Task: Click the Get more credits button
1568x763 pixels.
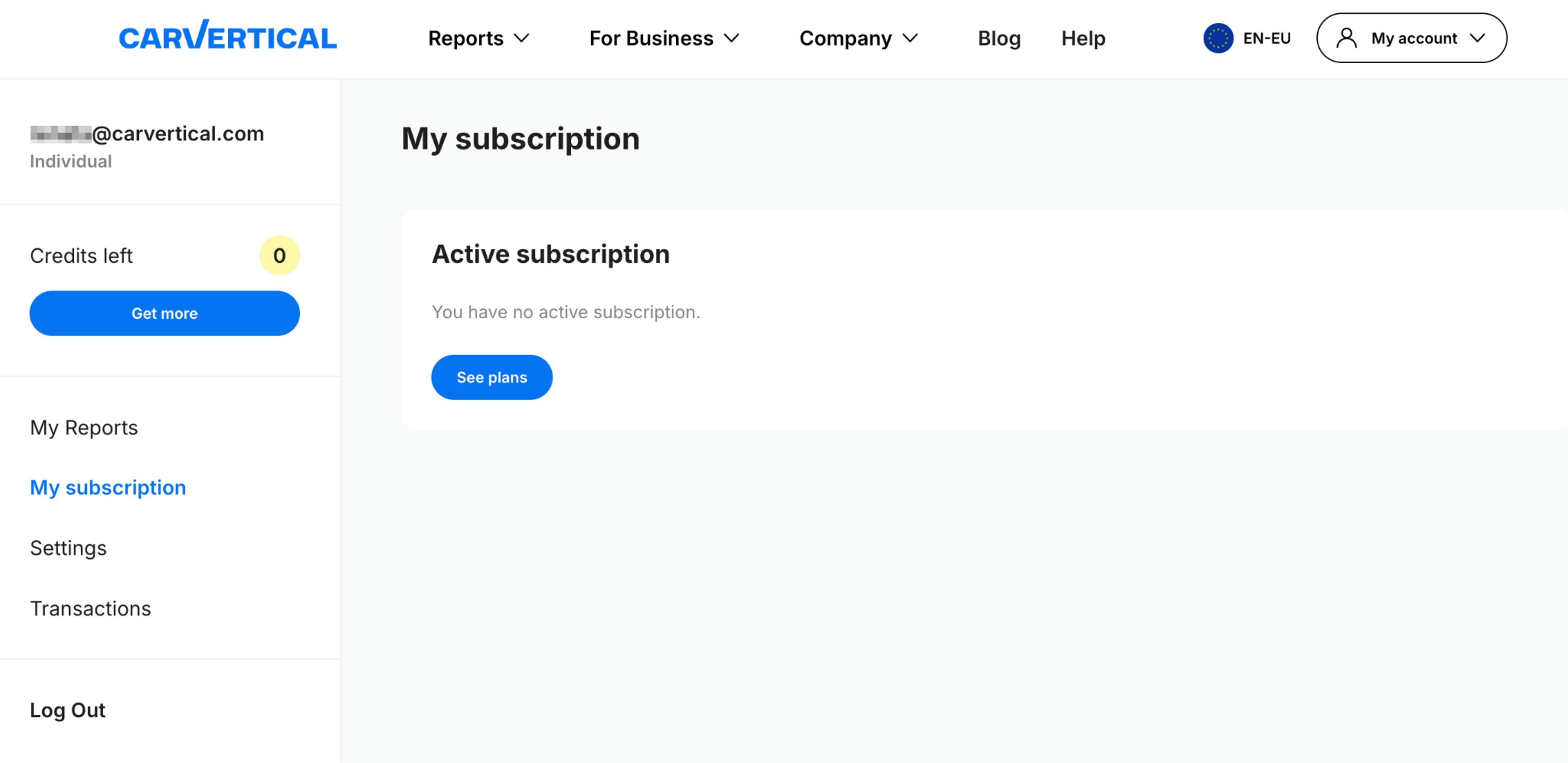Action: click(164, 314)
